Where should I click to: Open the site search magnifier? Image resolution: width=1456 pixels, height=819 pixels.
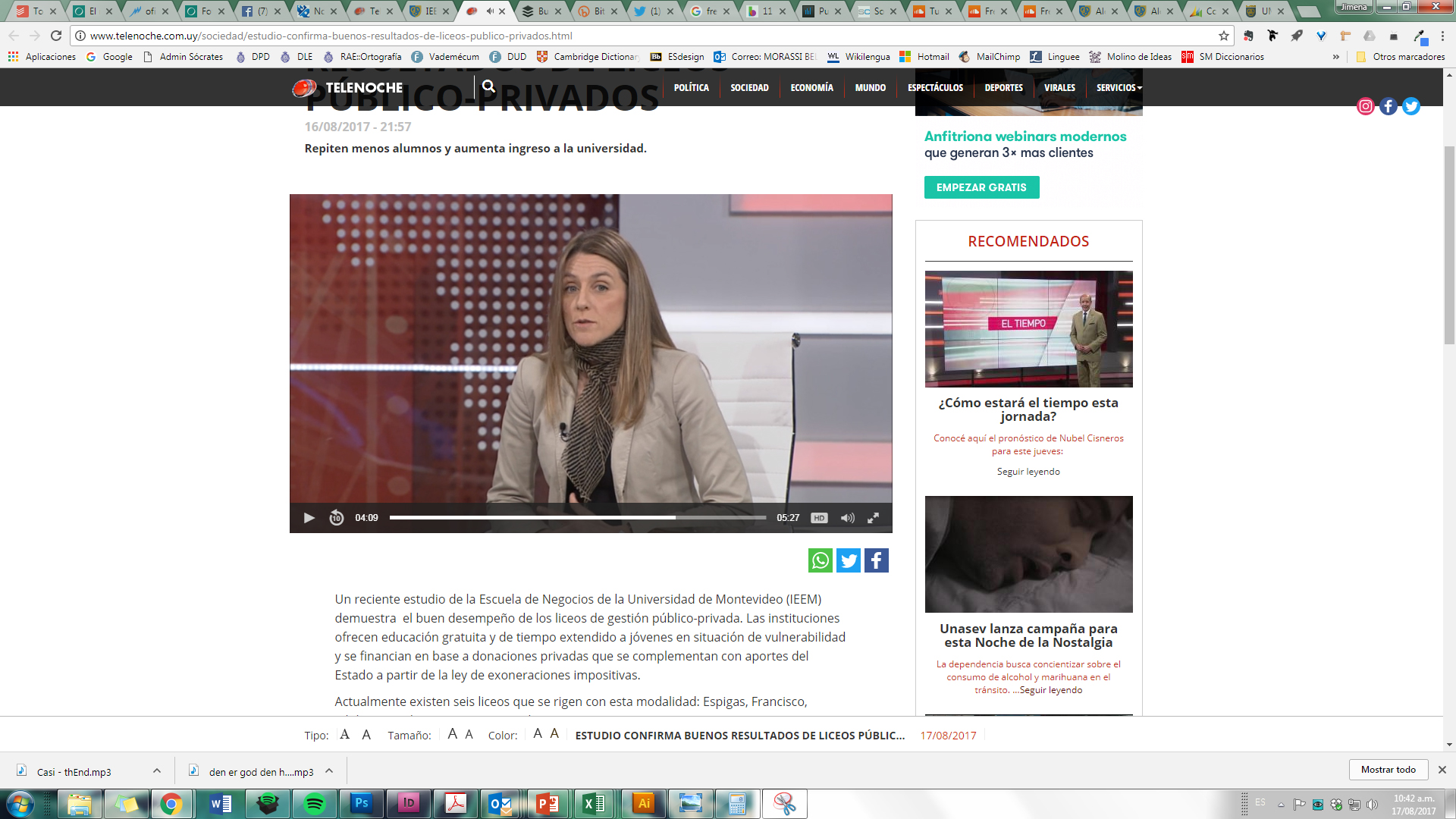pos(489,86)
